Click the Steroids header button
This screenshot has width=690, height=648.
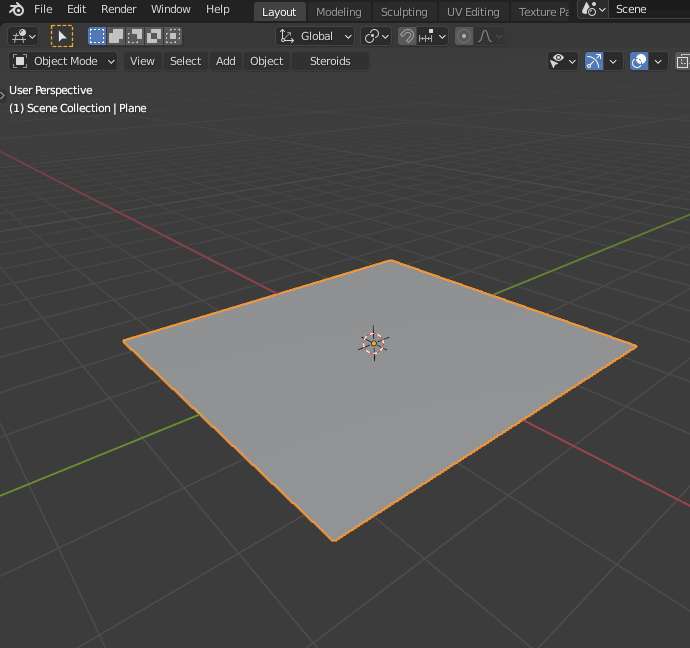pos(330,61)
